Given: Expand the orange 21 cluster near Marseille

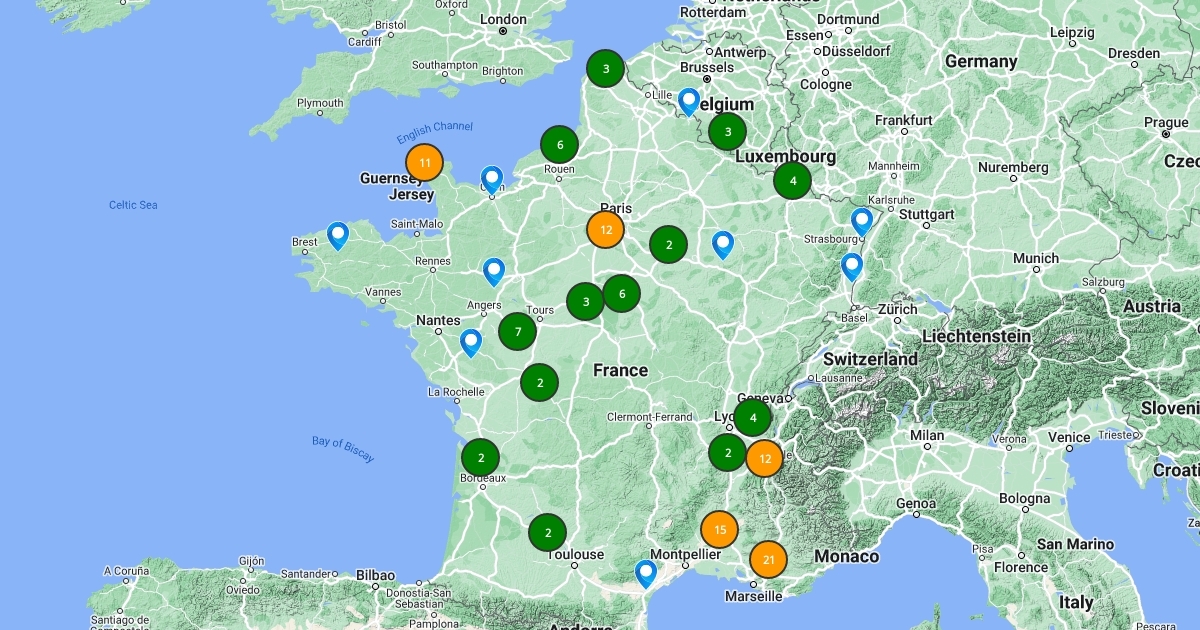Looking at the screenshot, I should pos(768,560).
